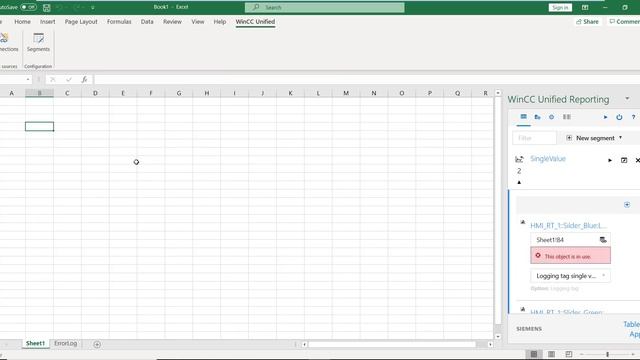640x360 pixels.
Task: Click the Save icon in title bar
Action: pyautogui.click(x=47, y=7)
